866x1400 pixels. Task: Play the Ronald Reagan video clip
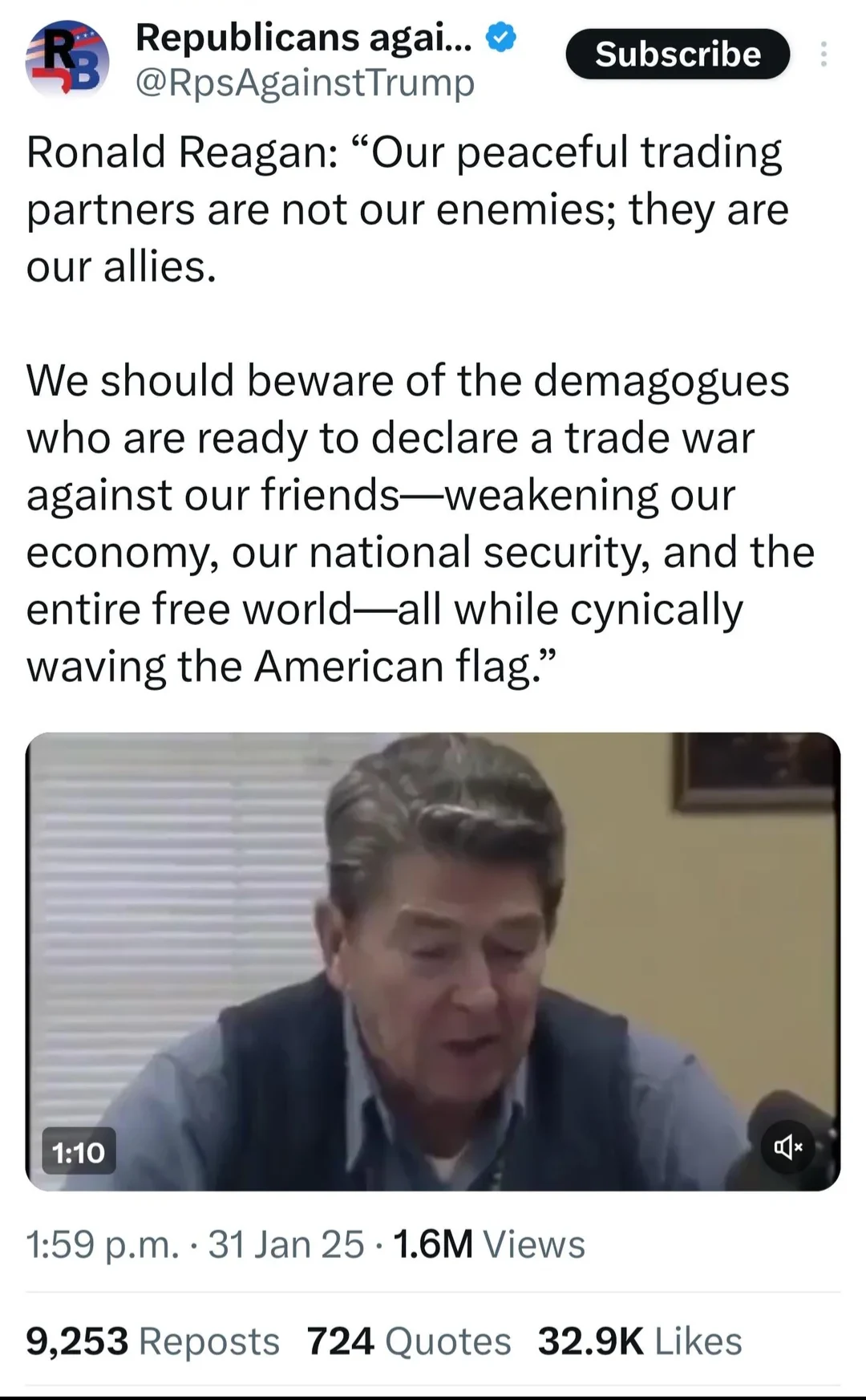[433, 961]
